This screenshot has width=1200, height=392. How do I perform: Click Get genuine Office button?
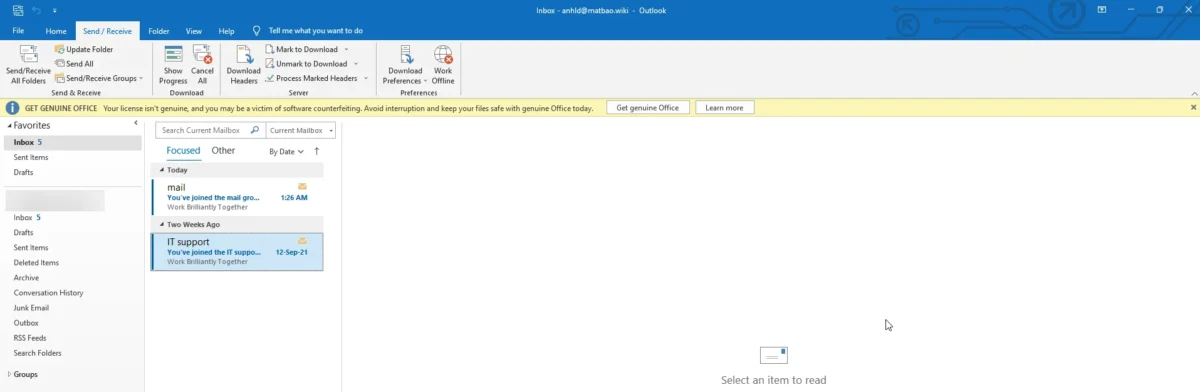pos(648,107)
